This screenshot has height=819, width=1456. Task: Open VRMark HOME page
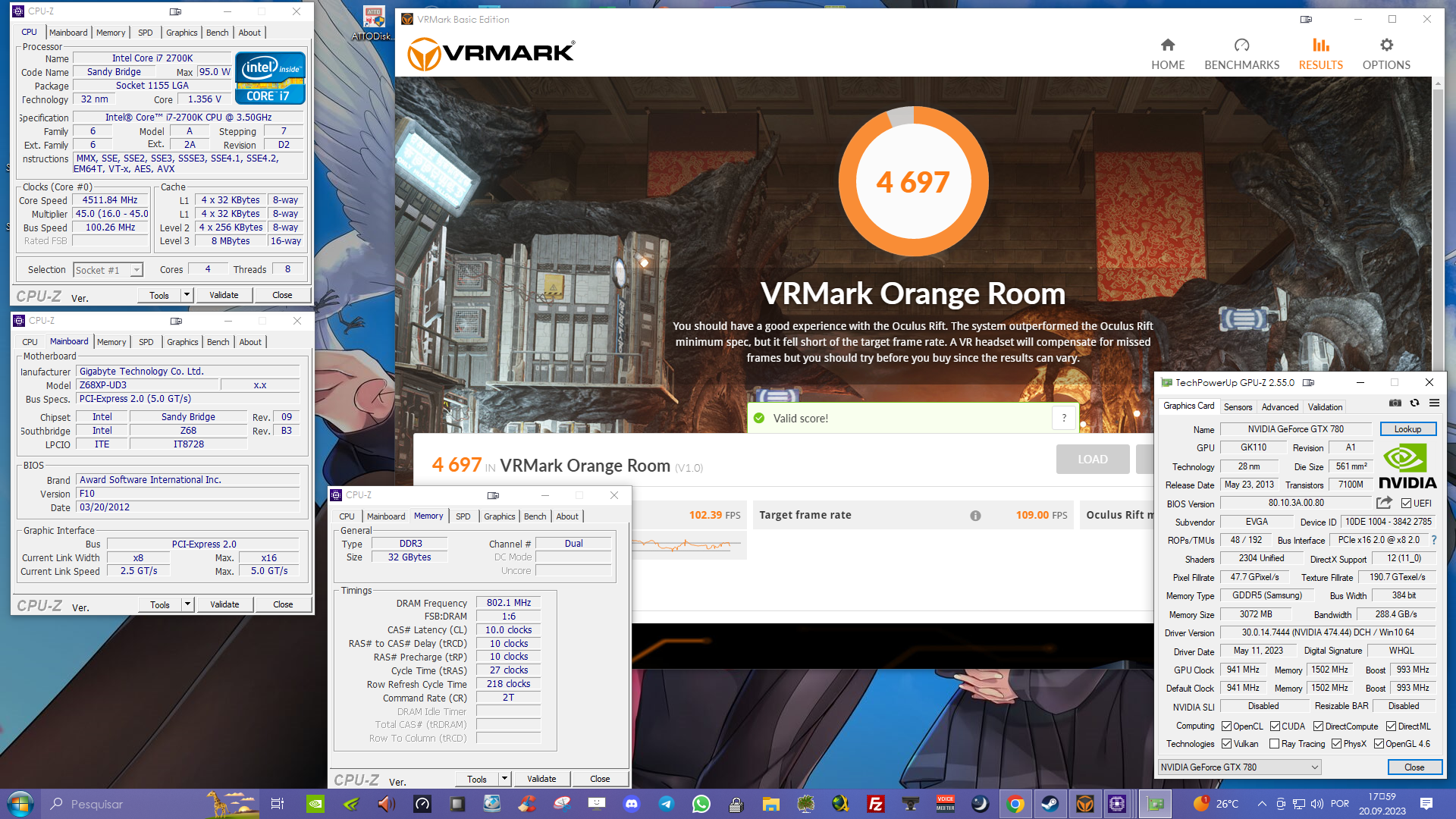pyautogui.click(x=1168, y=55)
